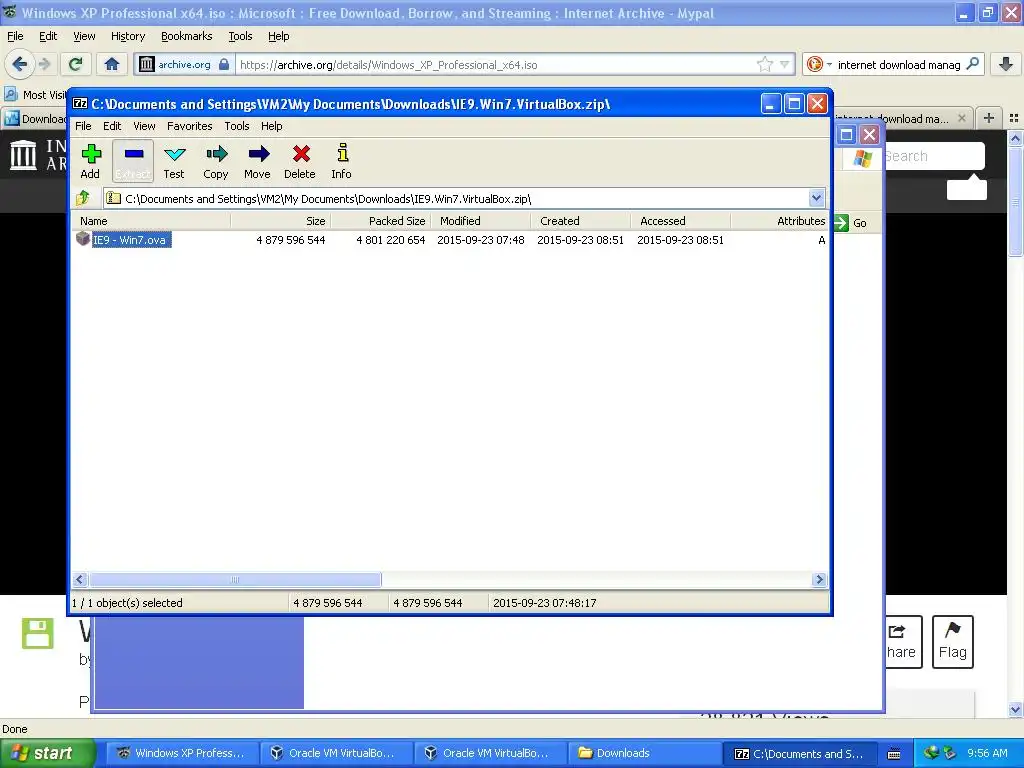Screen dimensions: 1024x768
Task: Open the 7-Zip File menu
Action: click(83, 126)
